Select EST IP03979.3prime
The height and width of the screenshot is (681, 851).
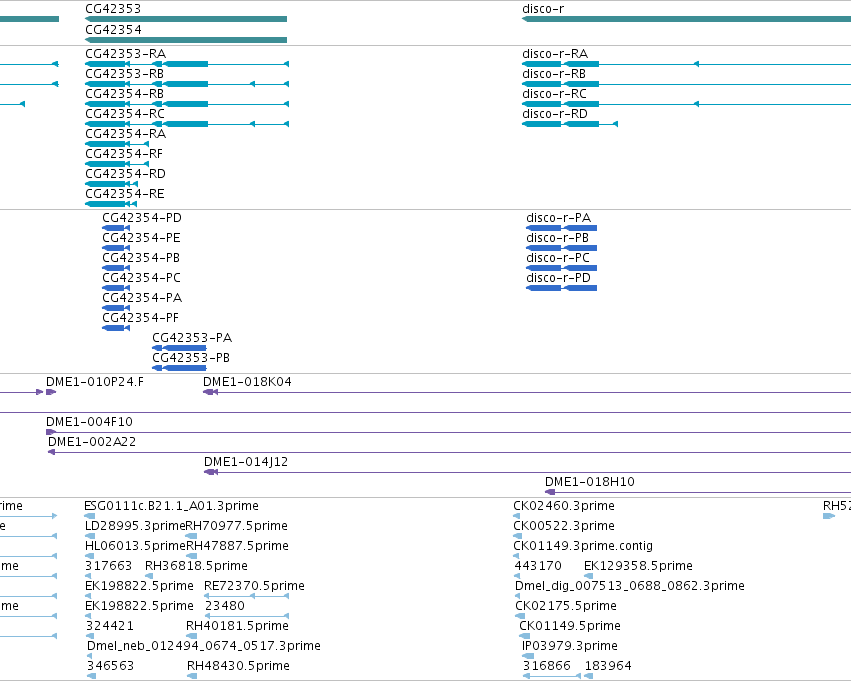point(569,646)
